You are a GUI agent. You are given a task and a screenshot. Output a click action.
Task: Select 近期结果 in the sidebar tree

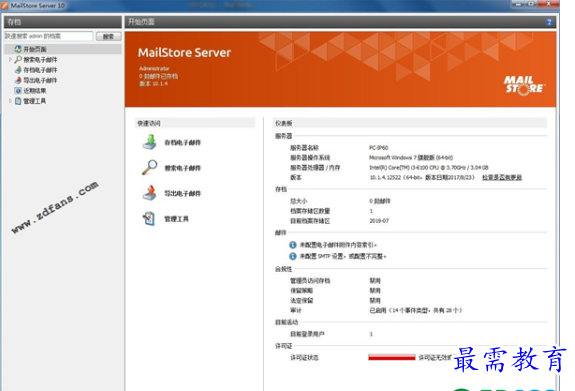coord(35,90)
